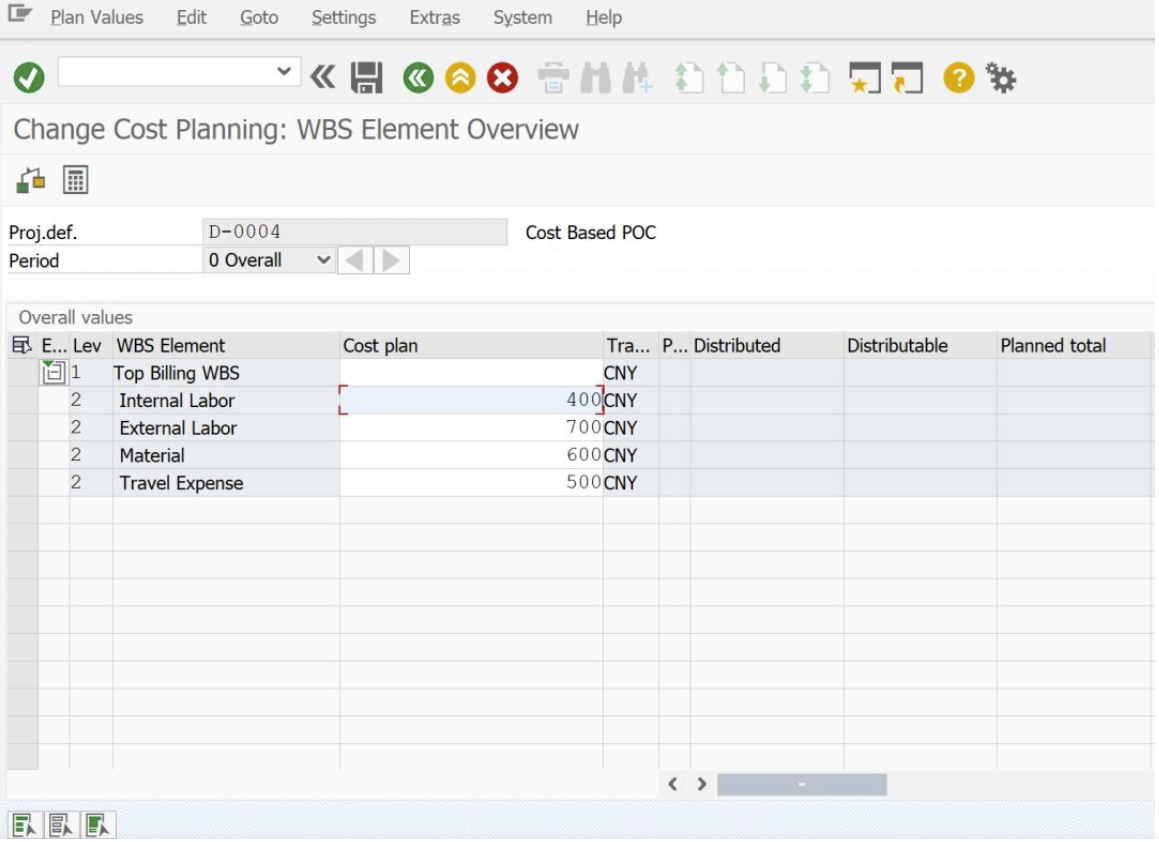Click the CNY currency cell for Material
Screen dimensions: 1159x842
(631, 455)
